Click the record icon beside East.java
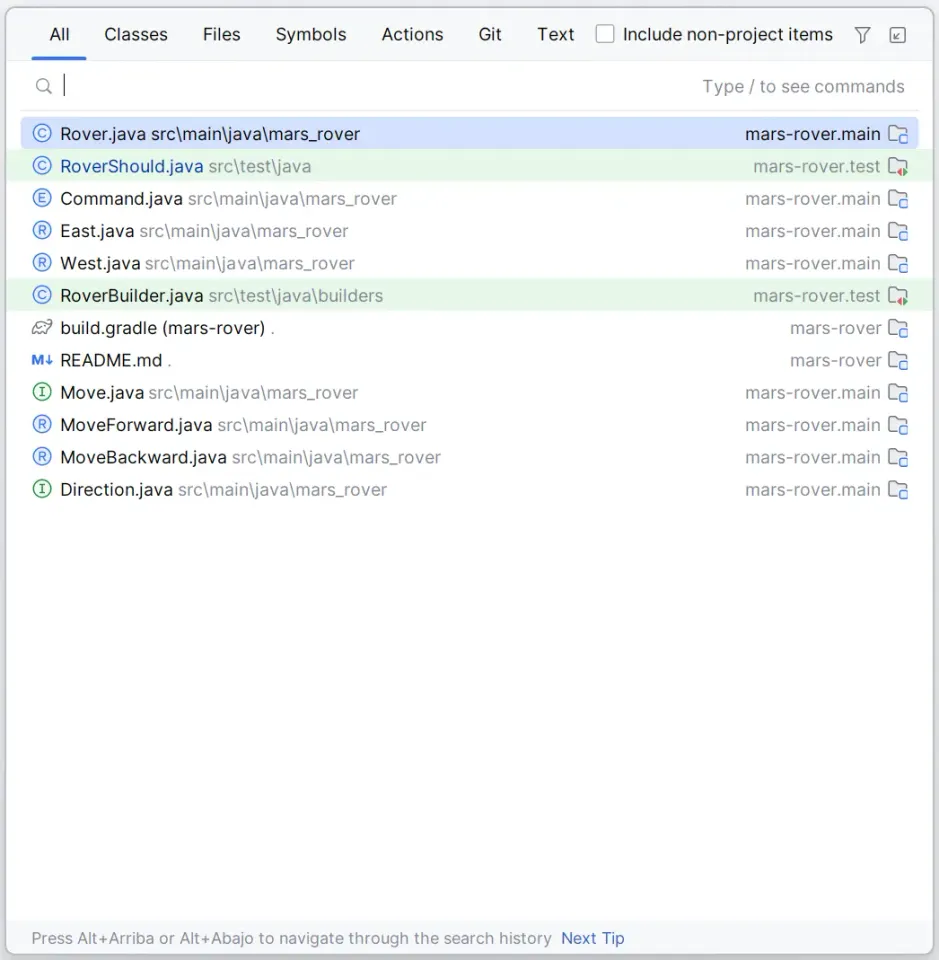The width and height of the screenshot is (939, 960). point(42,231)
